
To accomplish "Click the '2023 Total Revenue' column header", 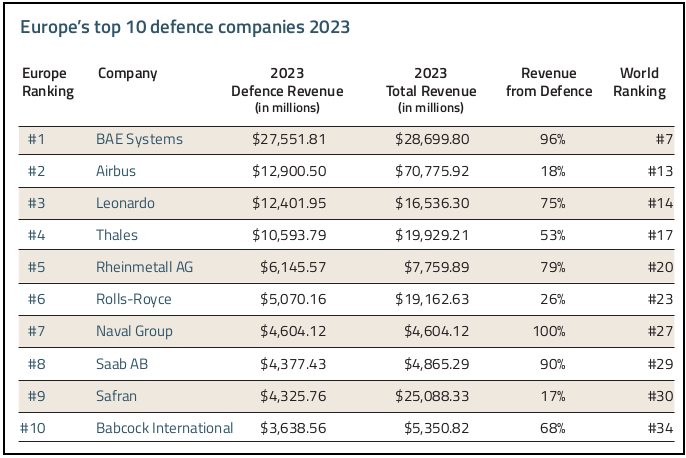I will 430,90.
